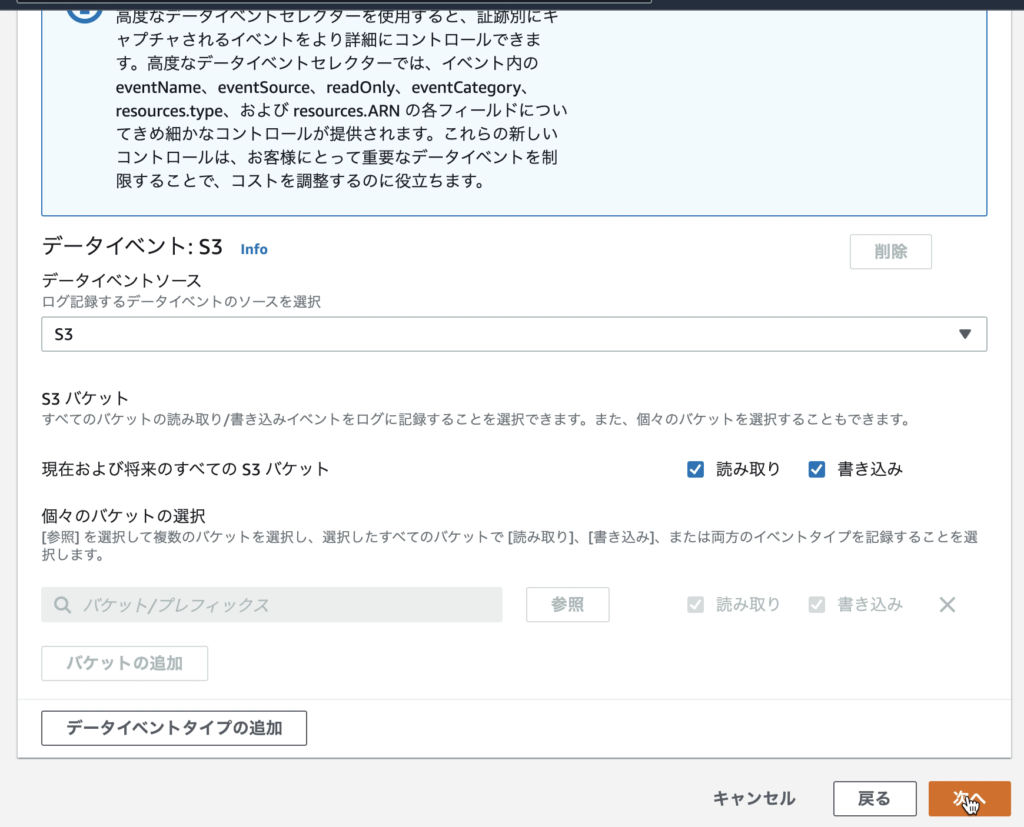Click the 削除 button
The image size is (1024, 827).
890,251
